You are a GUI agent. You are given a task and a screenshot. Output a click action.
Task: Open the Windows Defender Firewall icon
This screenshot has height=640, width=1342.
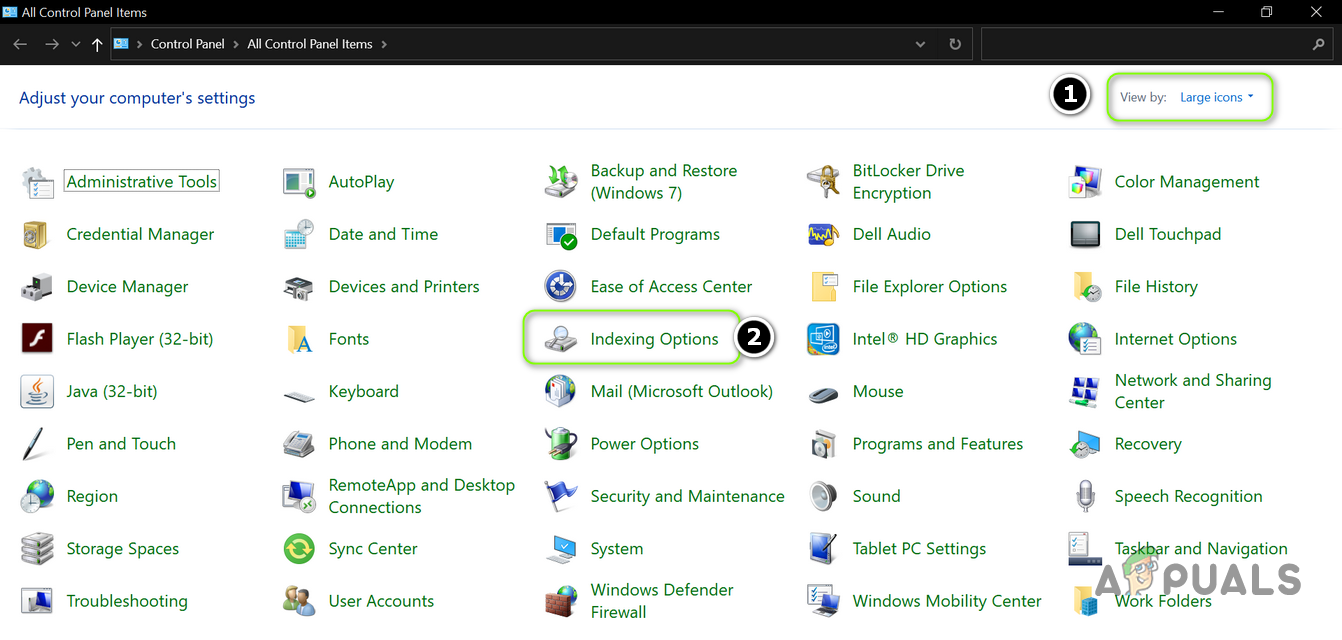[x=561, y=601]
